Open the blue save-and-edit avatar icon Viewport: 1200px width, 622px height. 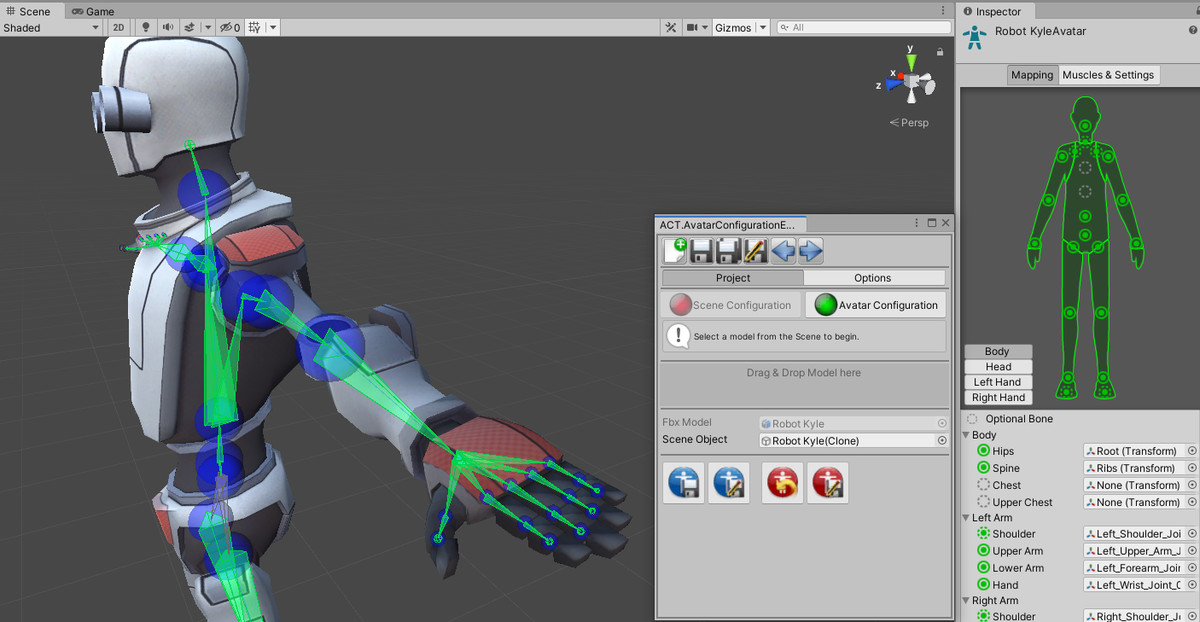pos(728,482)
